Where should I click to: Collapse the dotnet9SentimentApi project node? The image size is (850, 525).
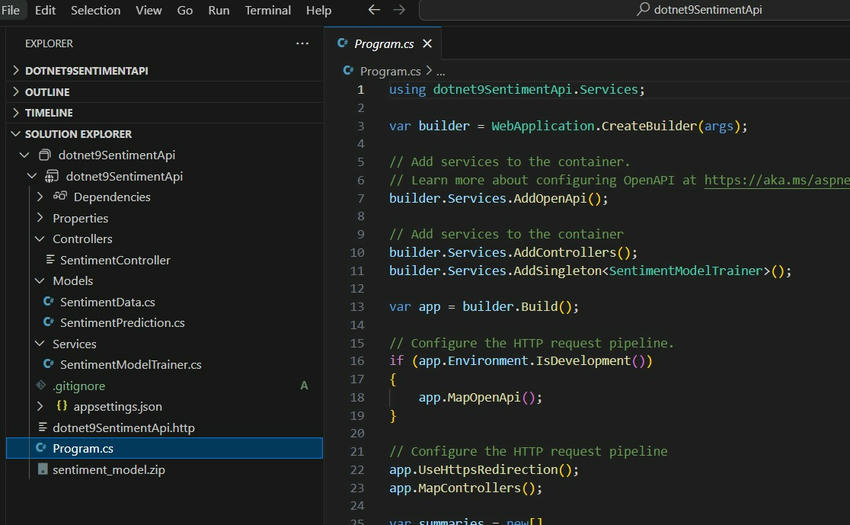click(32, 176)
